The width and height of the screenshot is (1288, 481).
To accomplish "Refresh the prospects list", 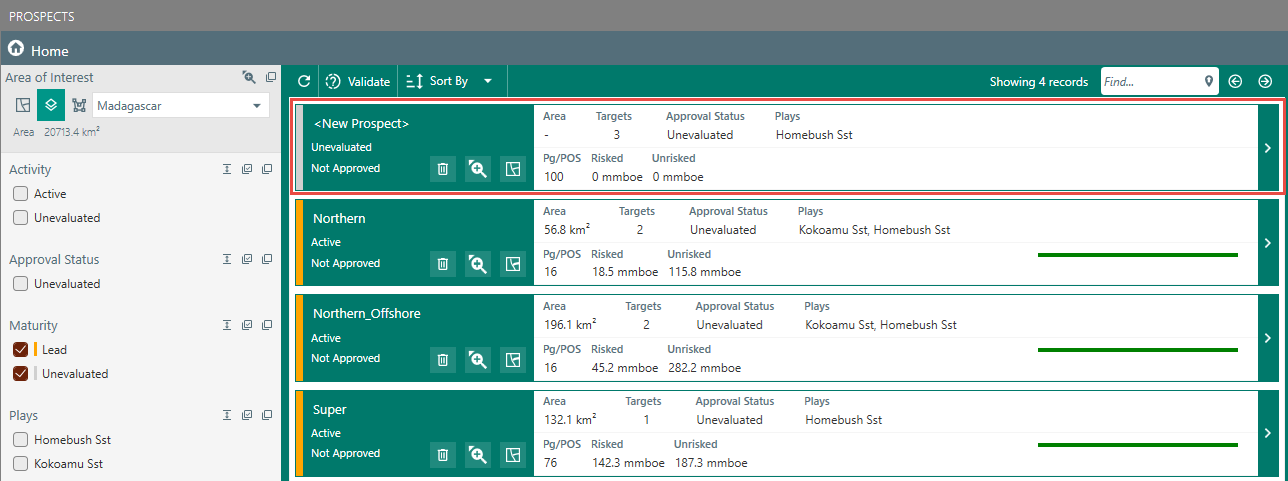I will coord(304,81).
